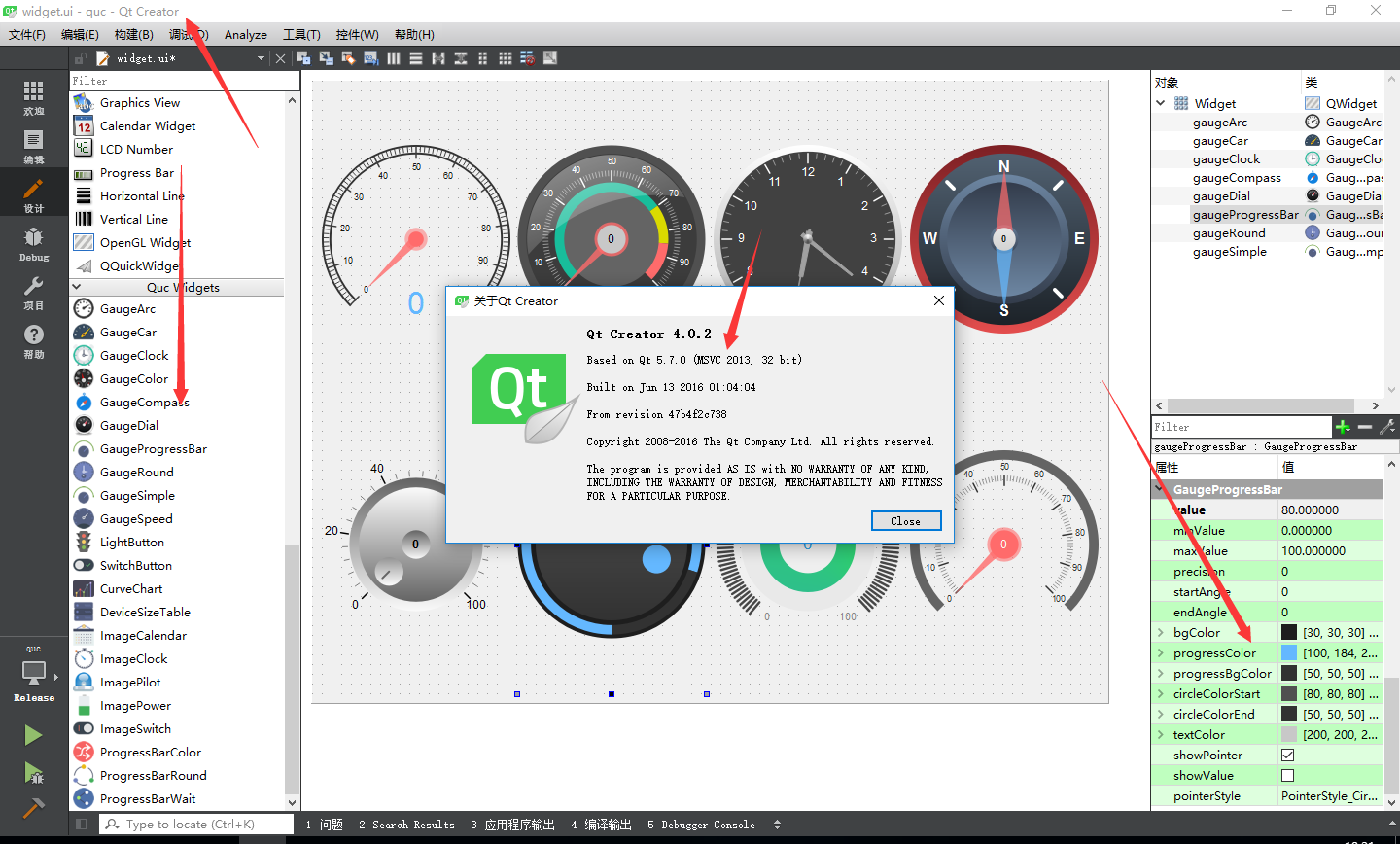
Task: Click the property editor Filter field
Action: pos(1242,427)
